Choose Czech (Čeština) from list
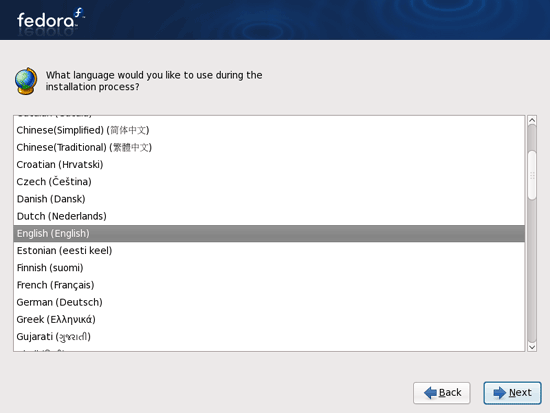The image size is (550, 413). (x=269, y=182)
